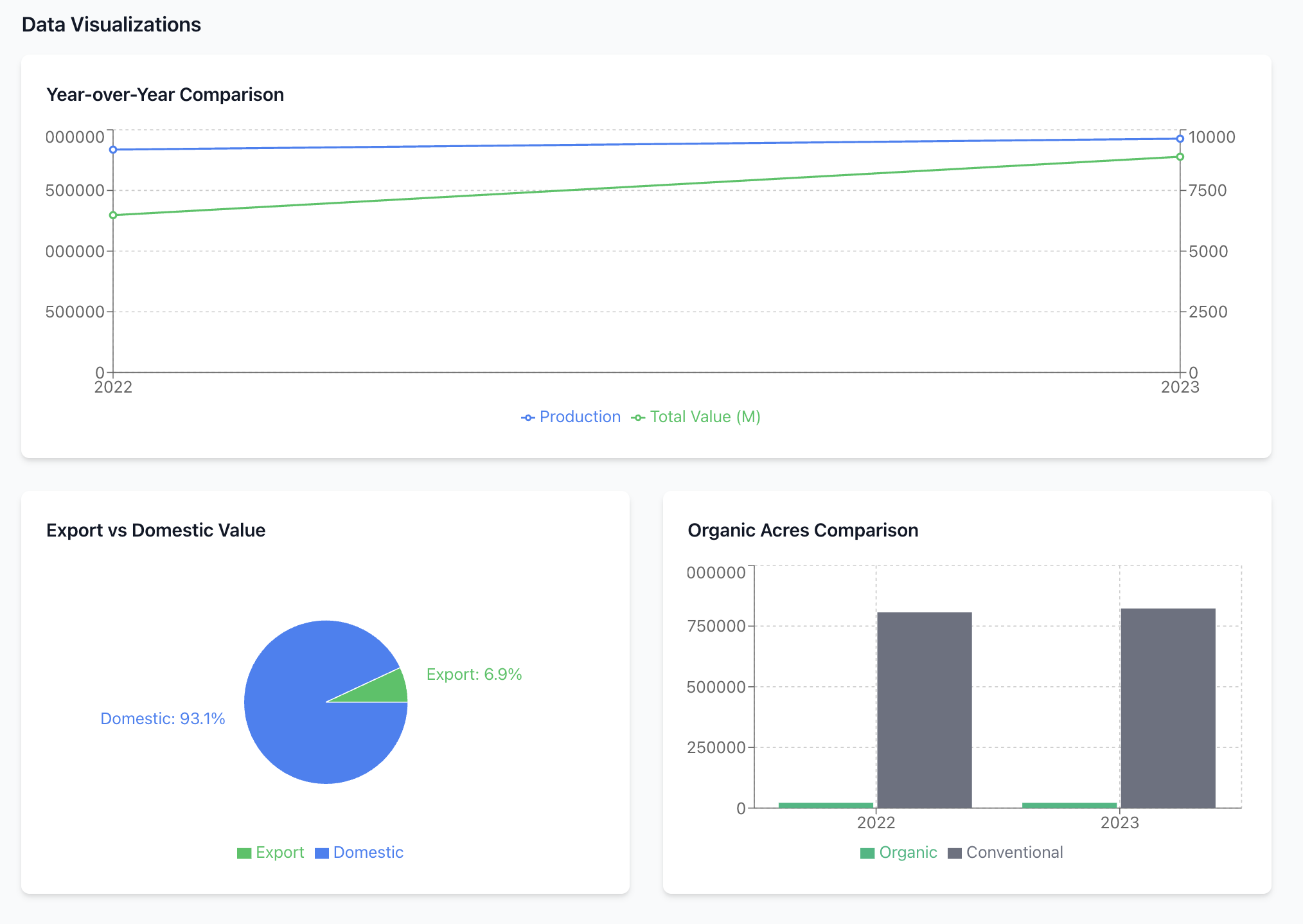This screenshot has height=924, width=1303.
Task: Click the Domestic legend text in pie chart
Action: coord(368,853)
